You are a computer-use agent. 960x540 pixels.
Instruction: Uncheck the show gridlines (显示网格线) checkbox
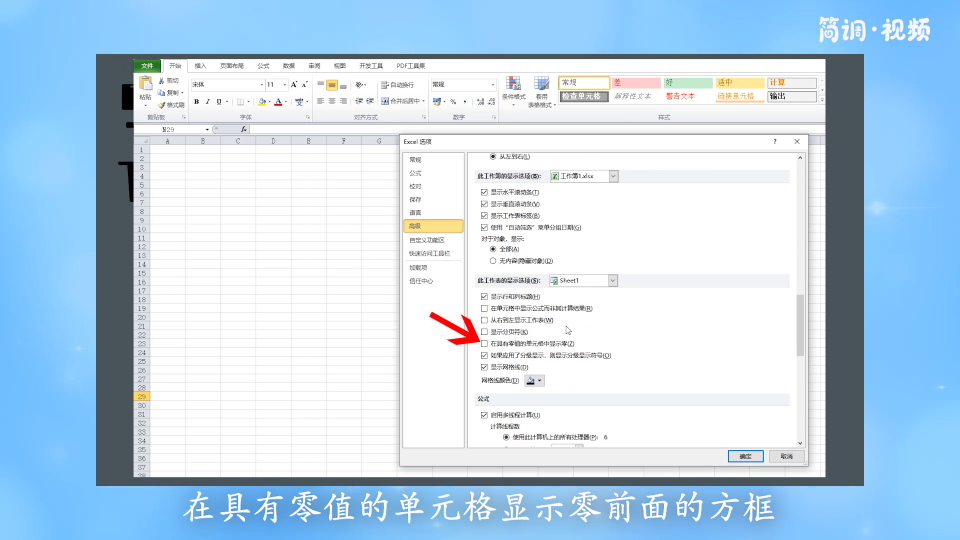coord(485,367)
